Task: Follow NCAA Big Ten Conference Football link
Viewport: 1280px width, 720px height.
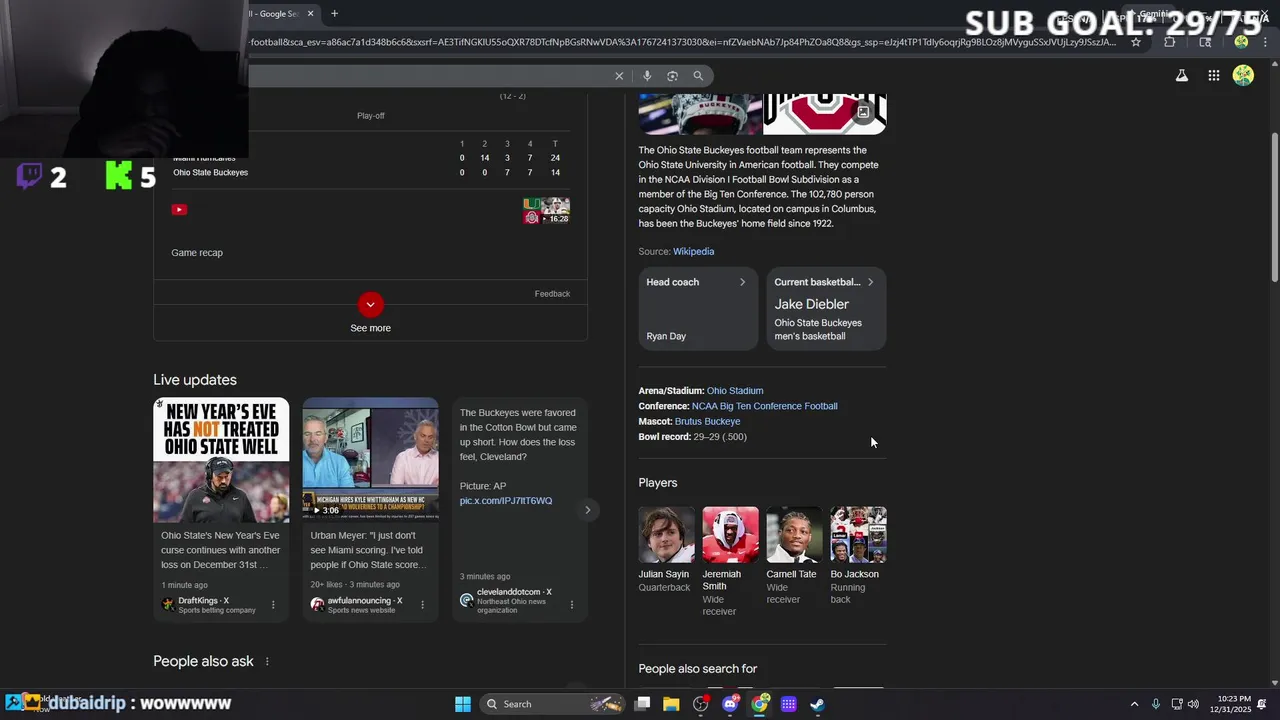Action: 765,406
